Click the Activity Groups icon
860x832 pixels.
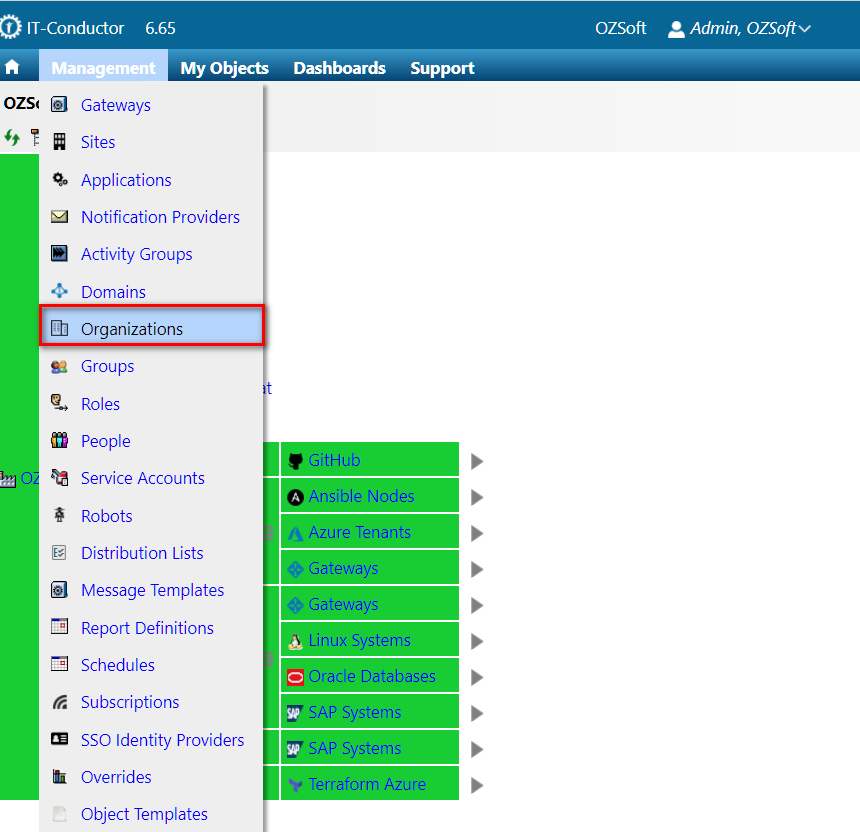coord(59,253)
